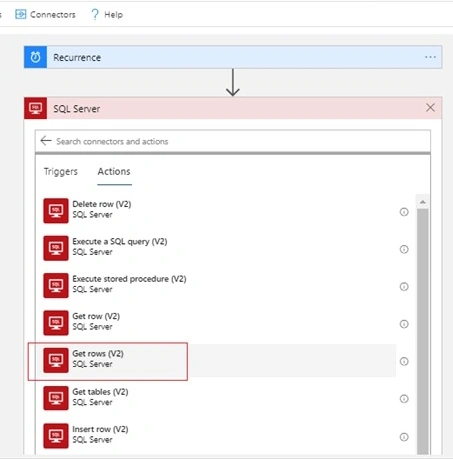Screen dimensions: 453x459
Task: Open the Recurrence ellipsis options menu
Action: [430, 57]
